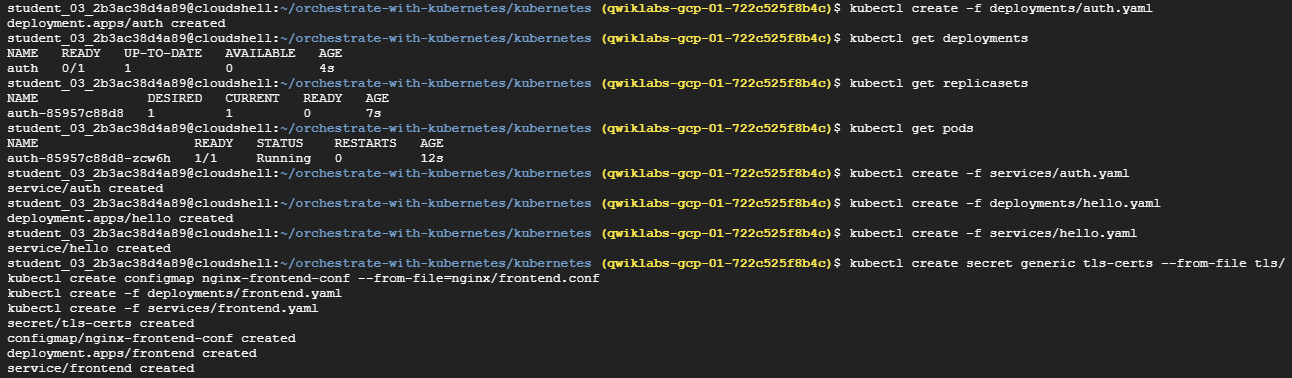This screenshot has height=378, width=1292.
Task: Click the 'kubectl create secret generic tls-certs' command
Action: tap(1067, 263)
